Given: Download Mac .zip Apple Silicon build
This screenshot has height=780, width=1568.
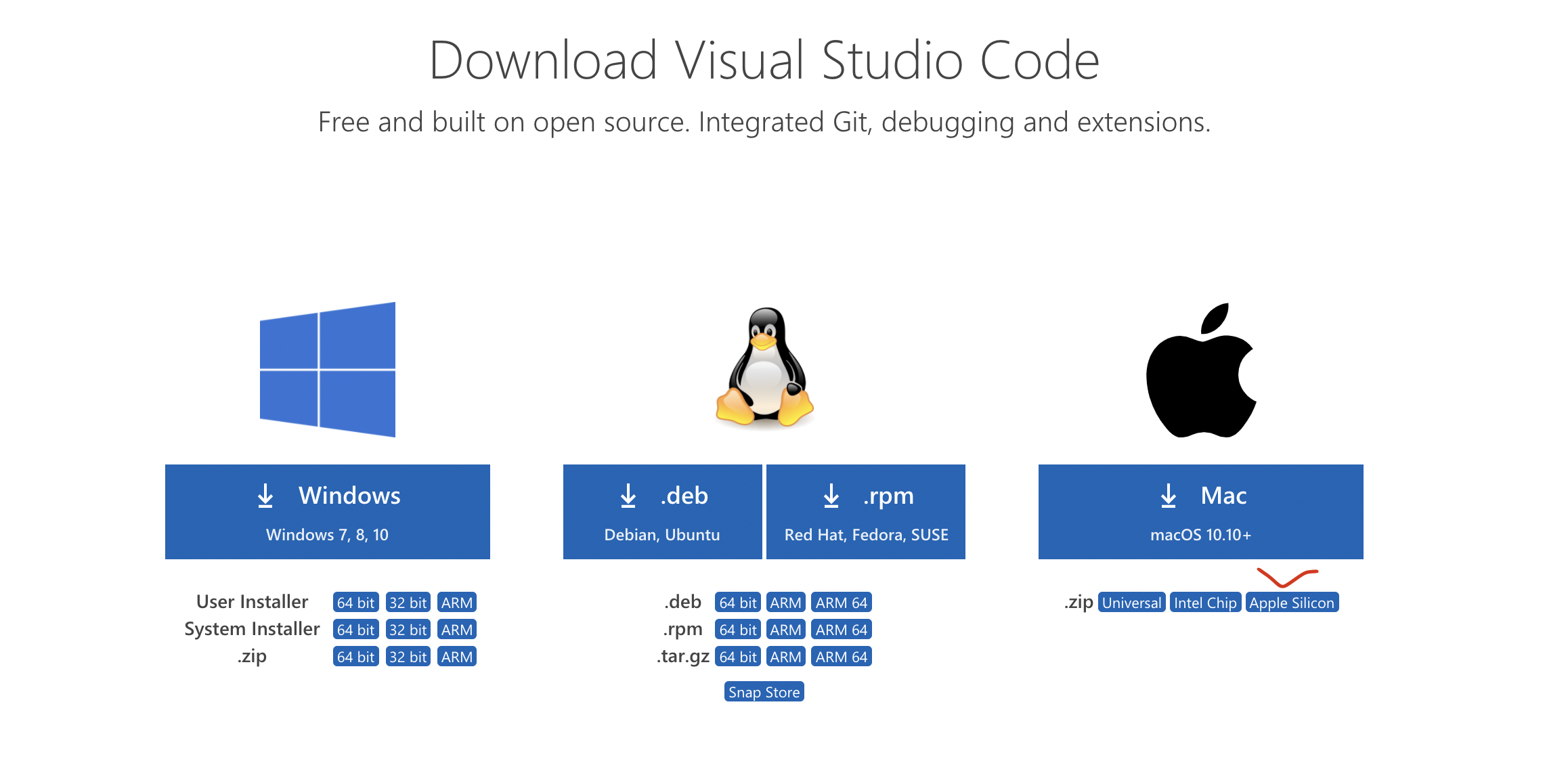Looking at the screenshot, I should 1292,603.
